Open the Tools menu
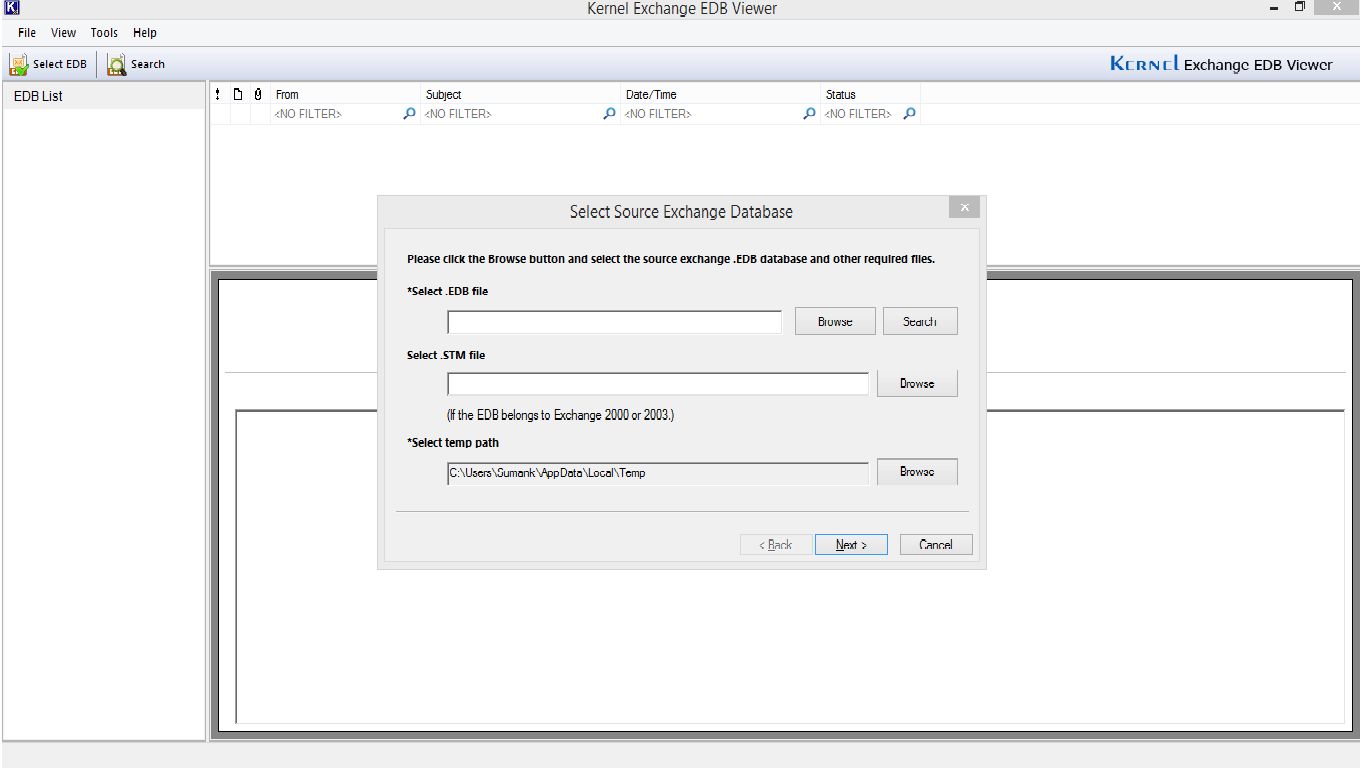This screenshot has width=1360, height=768. (104, 33)
